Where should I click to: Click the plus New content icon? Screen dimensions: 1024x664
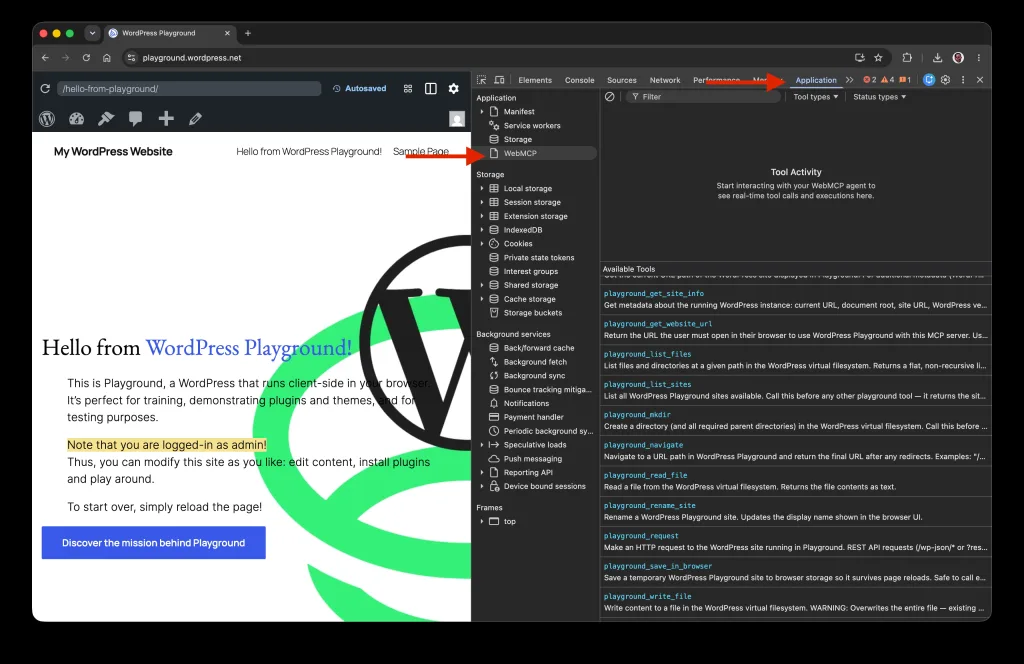point(166,119)
